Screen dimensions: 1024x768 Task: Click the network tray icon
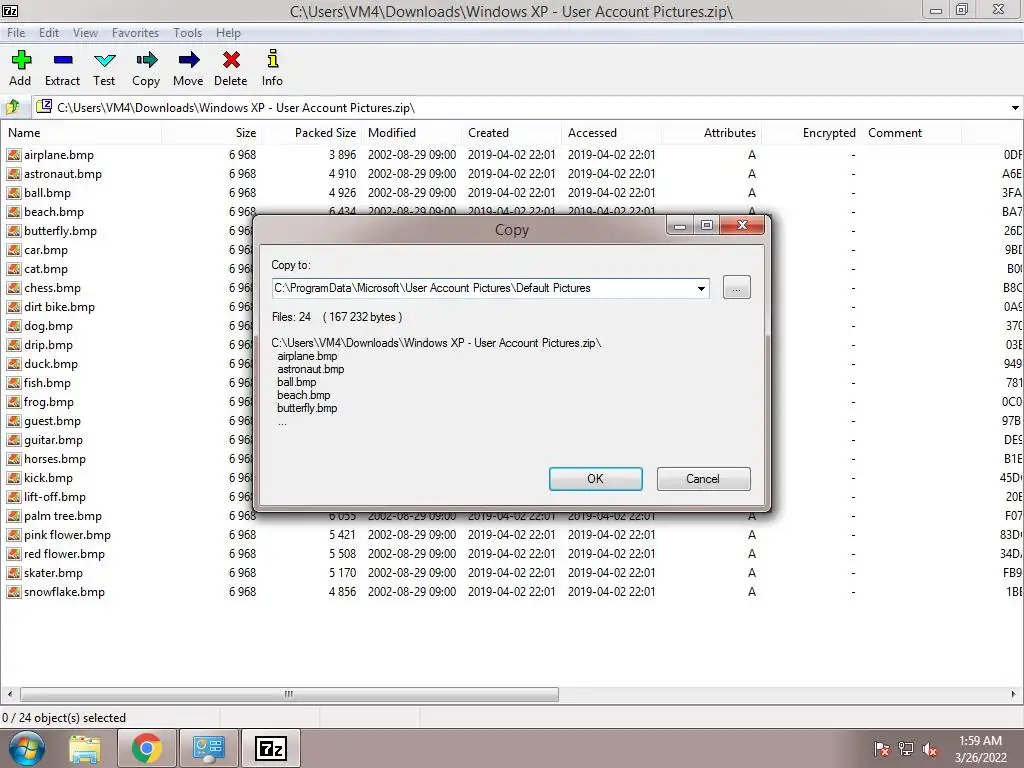click(906, 749)
